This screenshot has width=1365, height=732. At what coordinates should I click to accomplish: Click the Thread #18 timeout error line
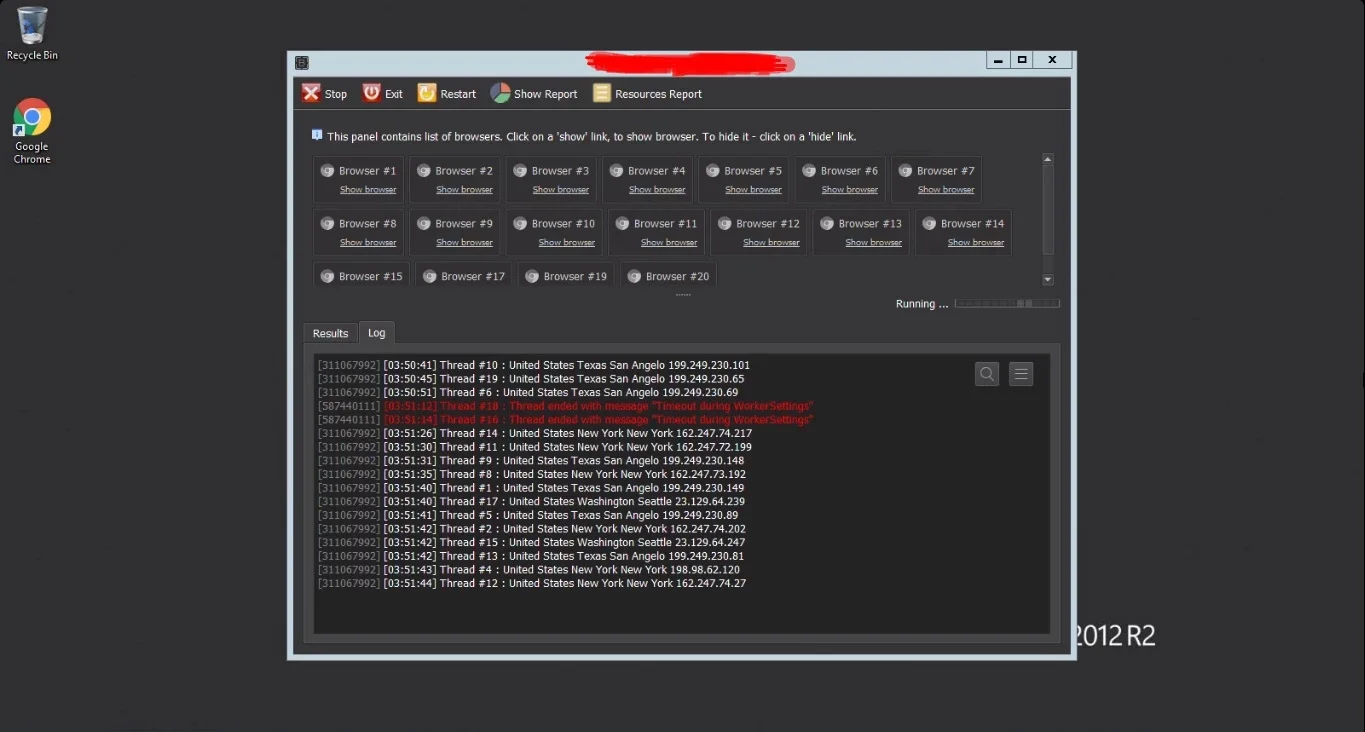tap(565, 406)
